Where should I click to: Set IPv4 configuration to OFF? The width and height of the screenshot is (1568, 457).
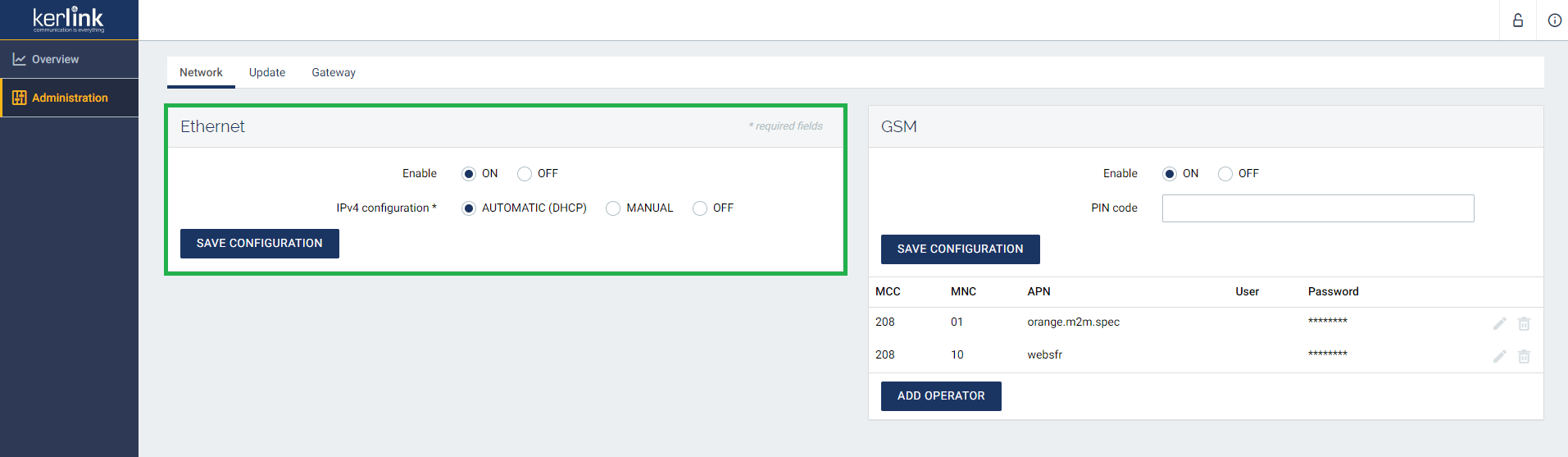700,208
